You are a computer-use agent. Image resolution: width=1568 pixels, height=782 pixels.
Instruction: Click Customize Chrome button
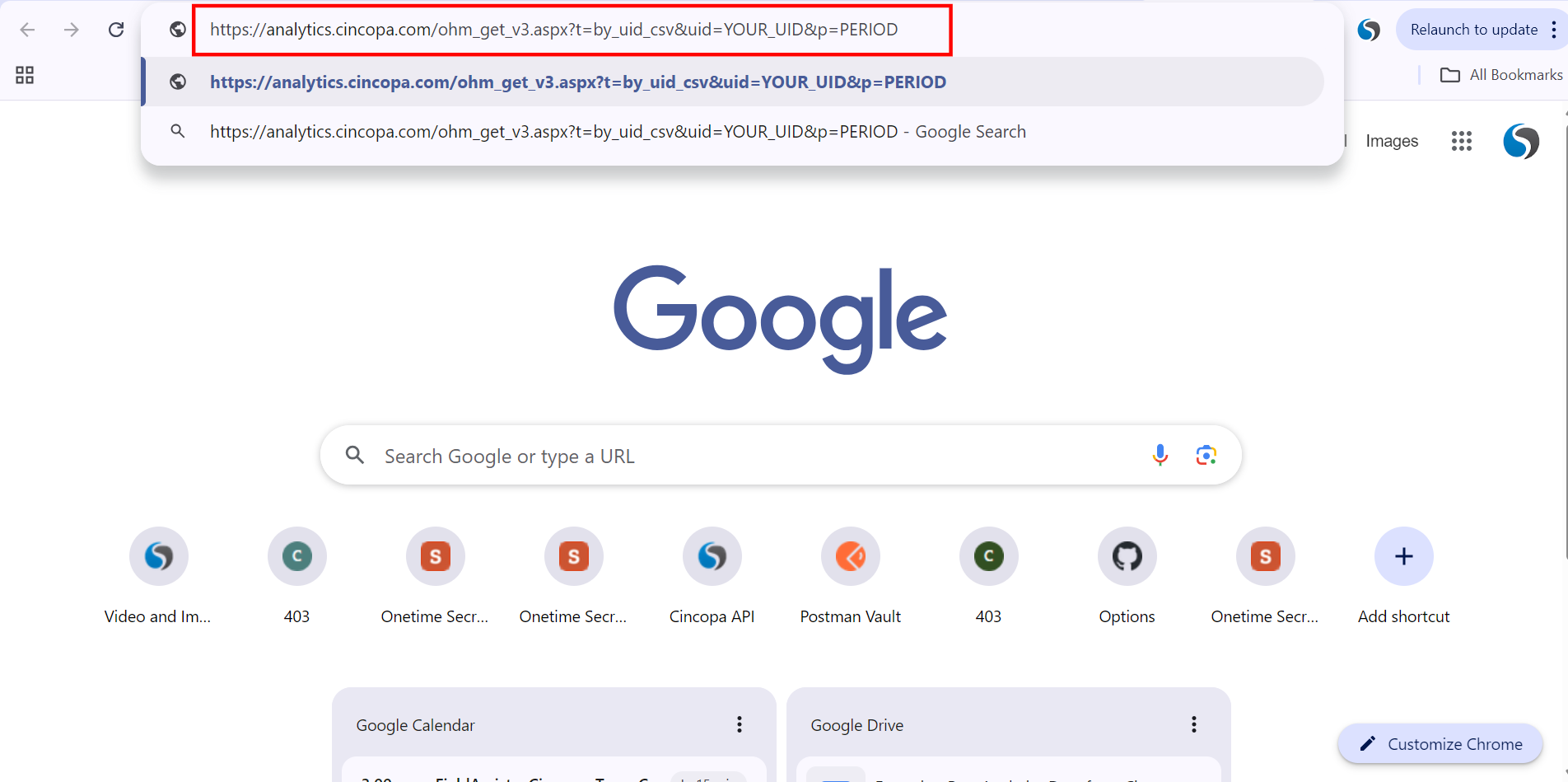pyautogui.click(x=1440, y=744)
